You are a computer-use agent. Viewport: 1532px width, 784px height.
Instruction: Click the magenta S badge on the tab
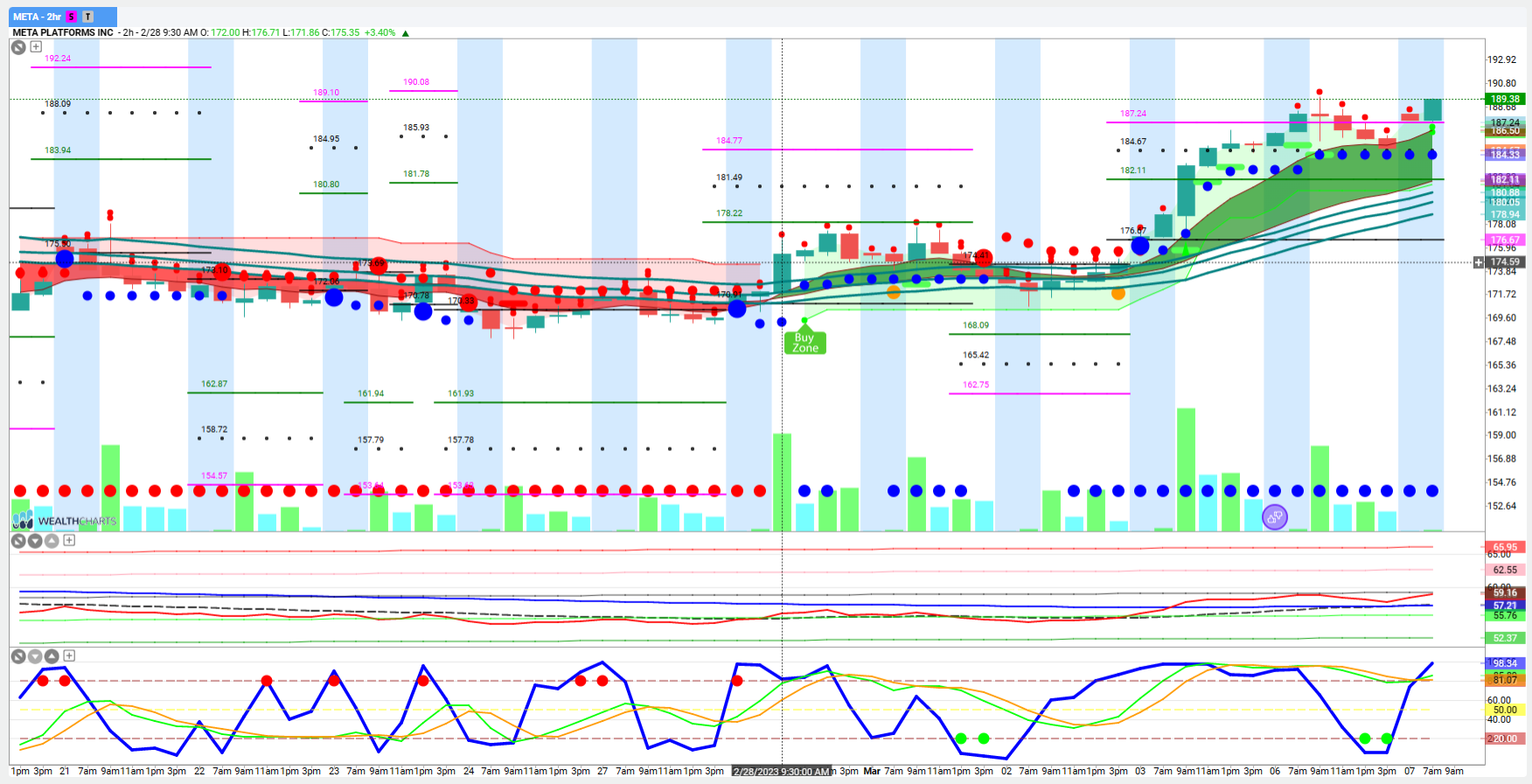pyautogui.click(x=72, y=17)
